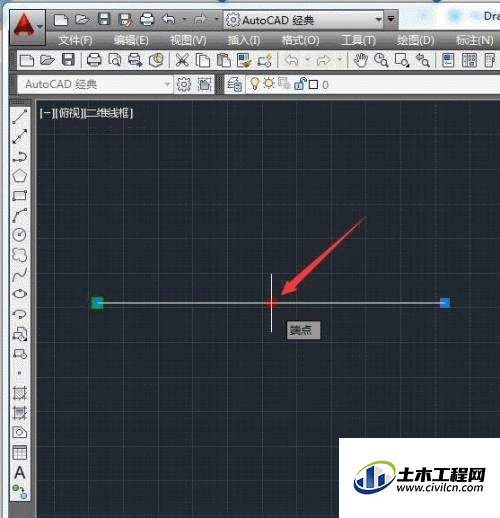
Task: Open the Properties palette icon
Action: coord(448,60)
